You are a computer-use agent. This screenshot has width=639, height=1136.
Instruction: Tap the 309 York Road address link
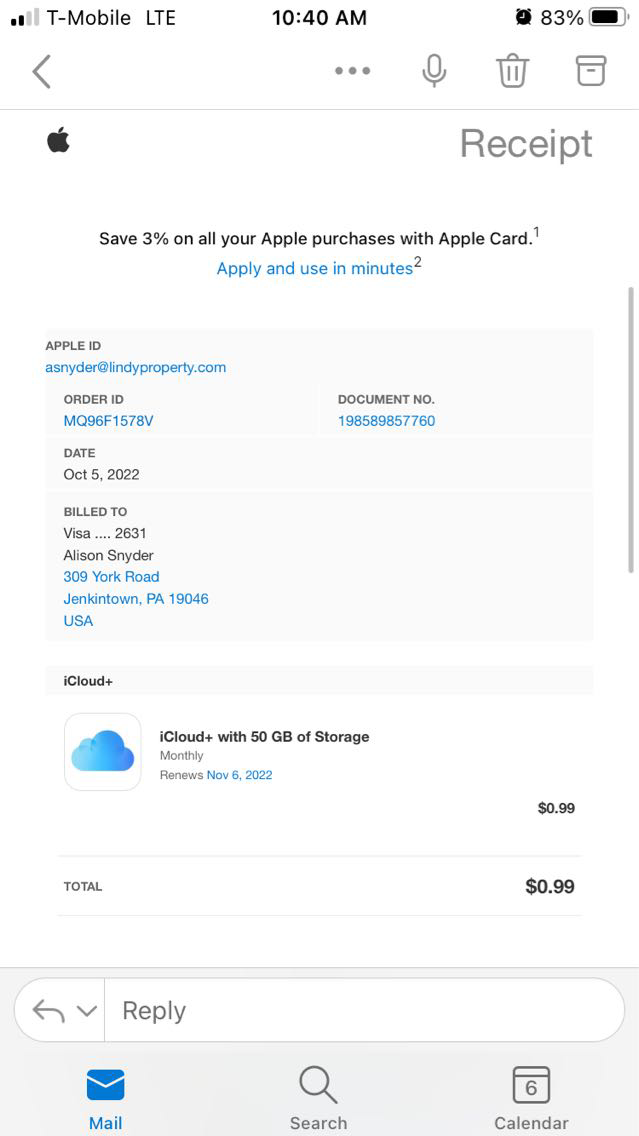(112, 577)
